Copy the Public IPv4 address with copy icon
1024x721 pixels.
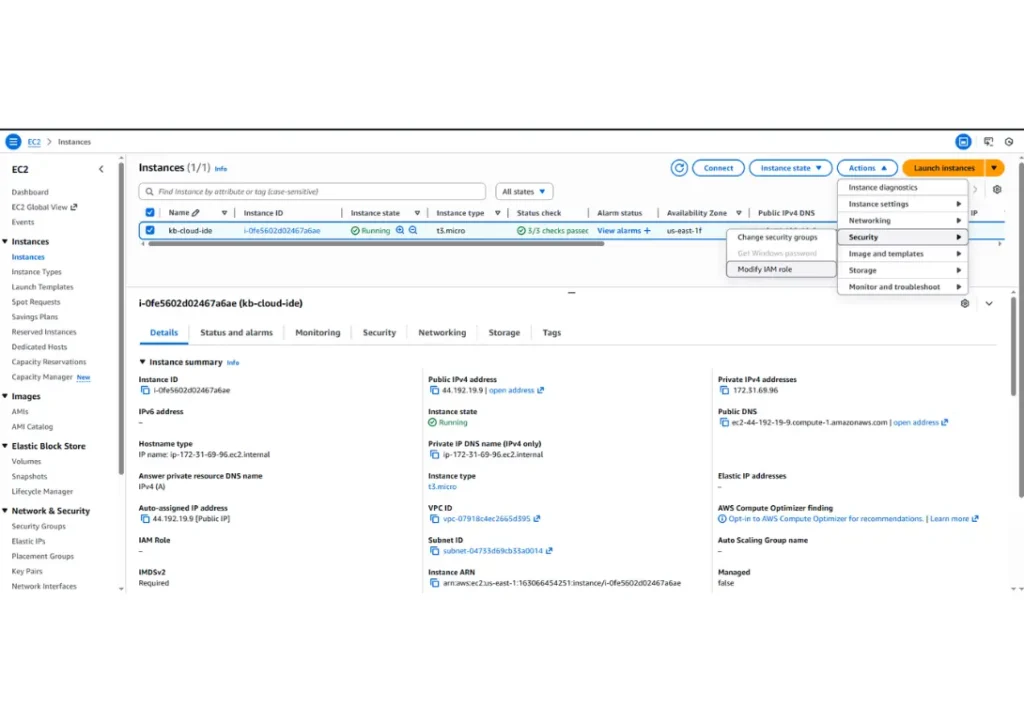(x=434, y=390)
